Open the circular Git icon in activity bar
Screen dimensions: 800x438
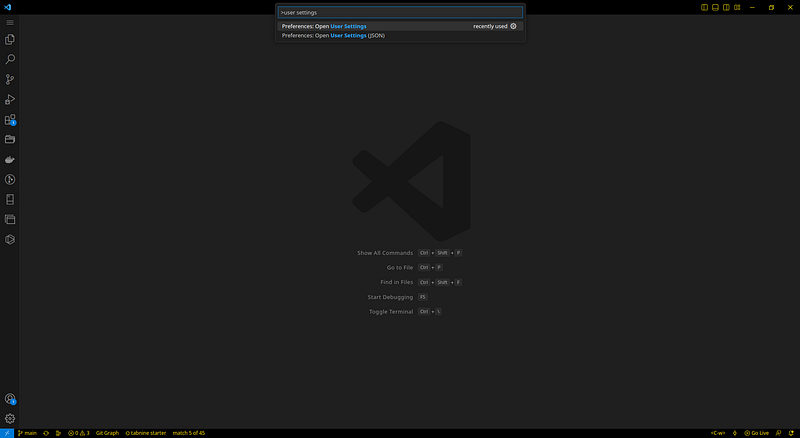[10, 179]
